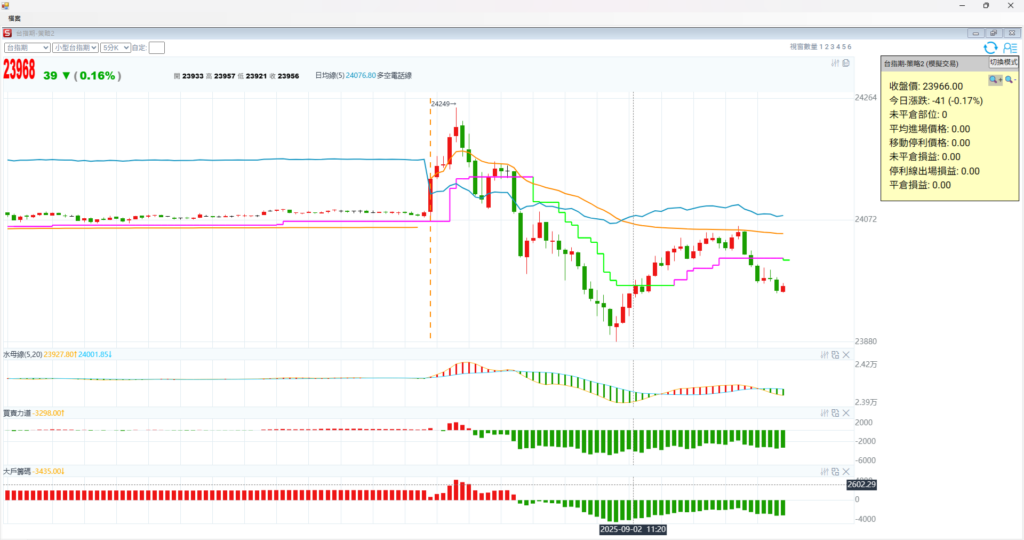1024x540 pixels.
Task: Set window count to 4
Action: tap(838, 47)
